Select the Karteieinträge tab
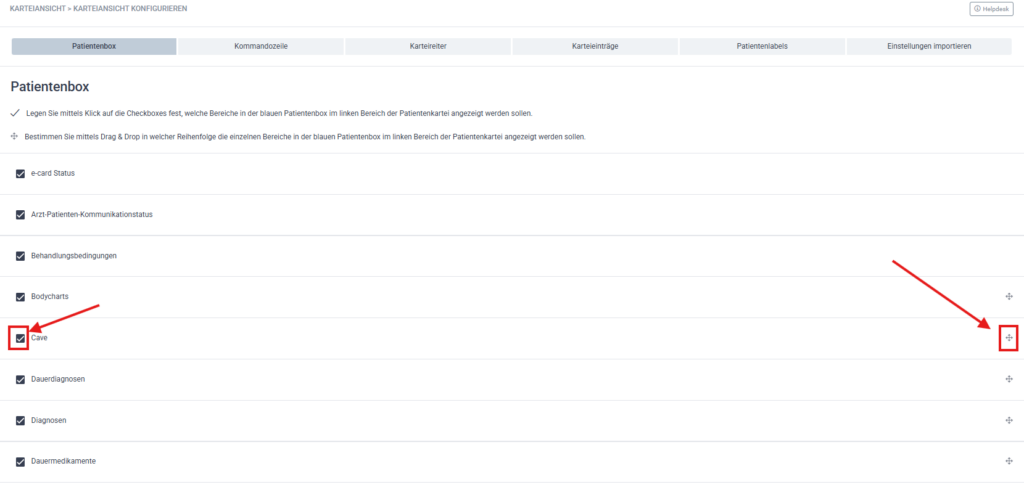The width and height of the screenshot is (1024, 487). [x=595, y=47]
